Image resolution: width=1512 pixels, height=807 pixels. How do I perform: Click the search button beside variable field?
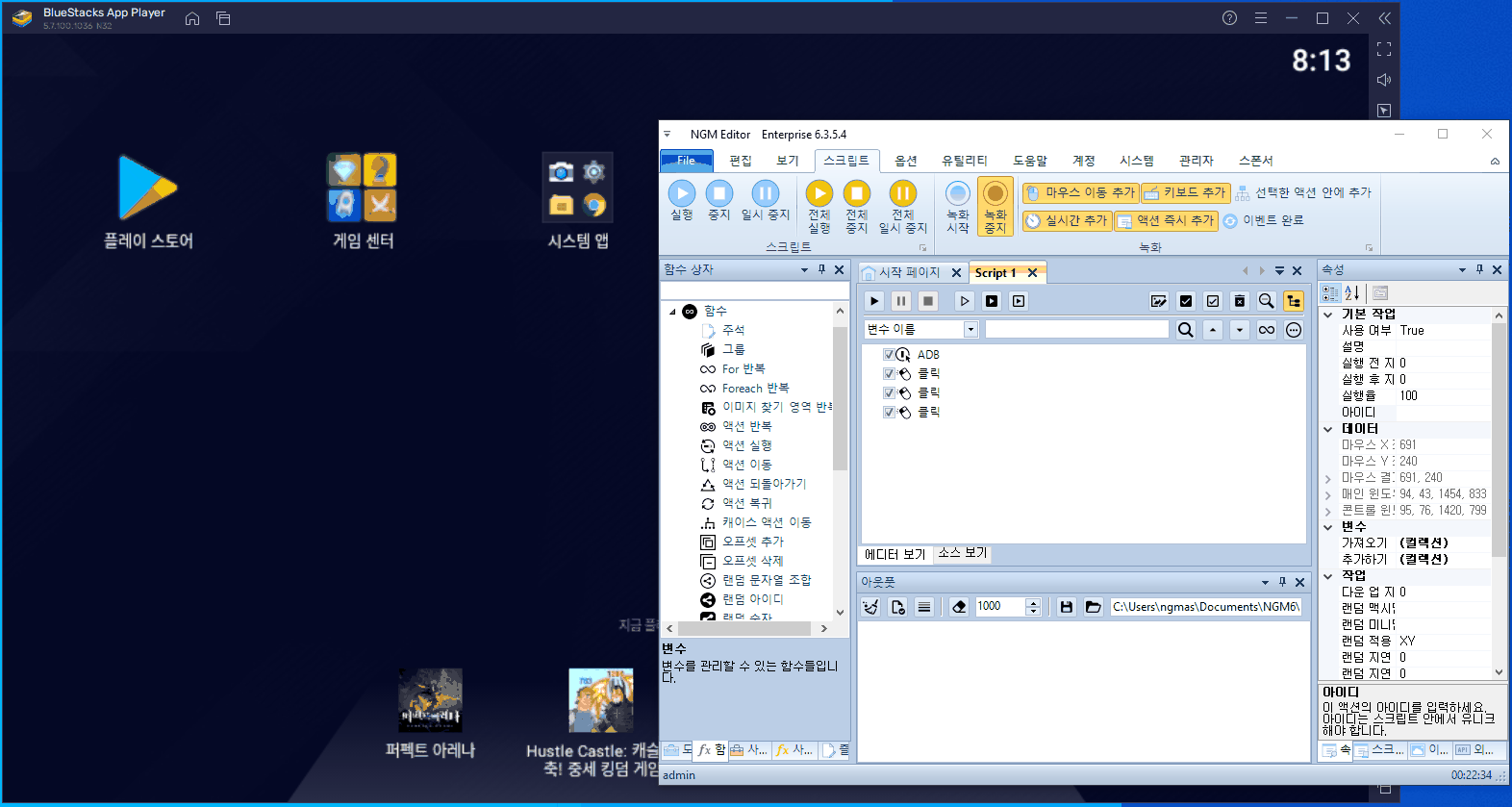coord(1186,330)
